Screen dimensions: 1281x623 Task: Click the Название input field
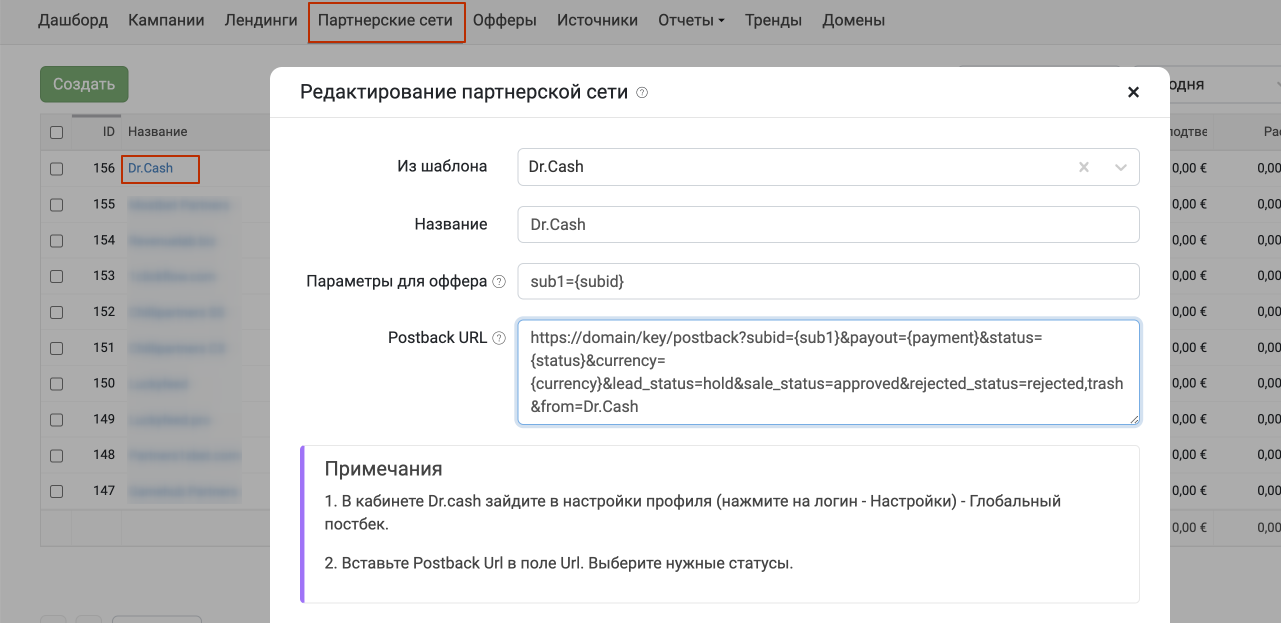click(x=828, y=224)
